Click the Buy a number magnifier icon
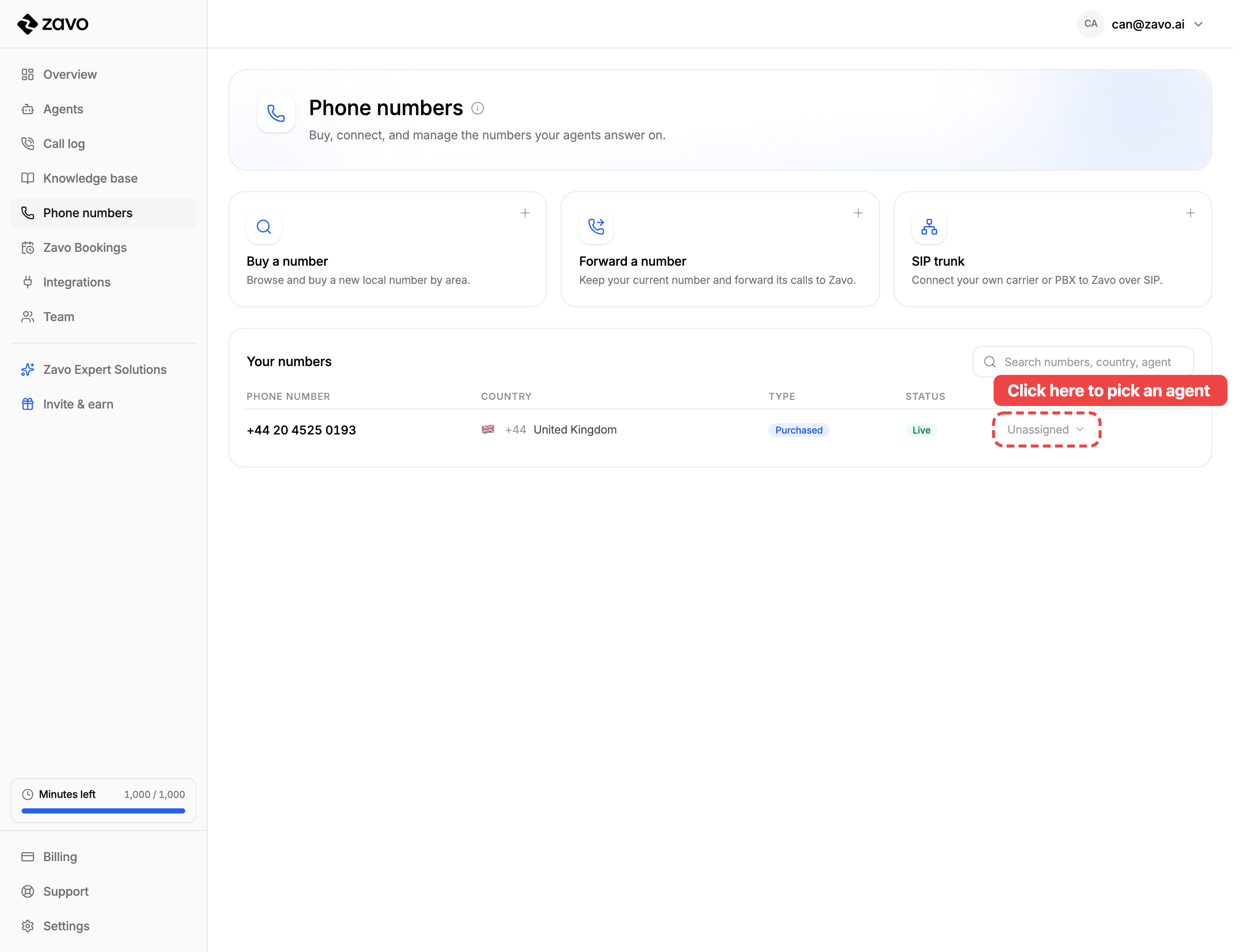The width and height of the screenshot is (1246, 952). click(264, 227)
